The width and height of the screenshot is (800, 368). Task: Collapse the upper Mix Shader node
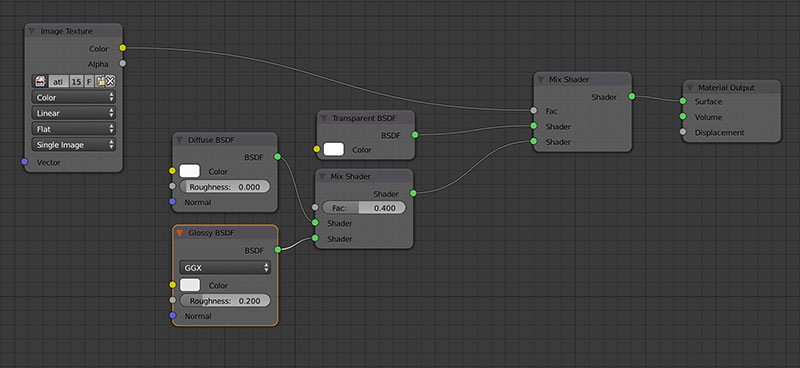pyautogui.click(x=540, y=80)
